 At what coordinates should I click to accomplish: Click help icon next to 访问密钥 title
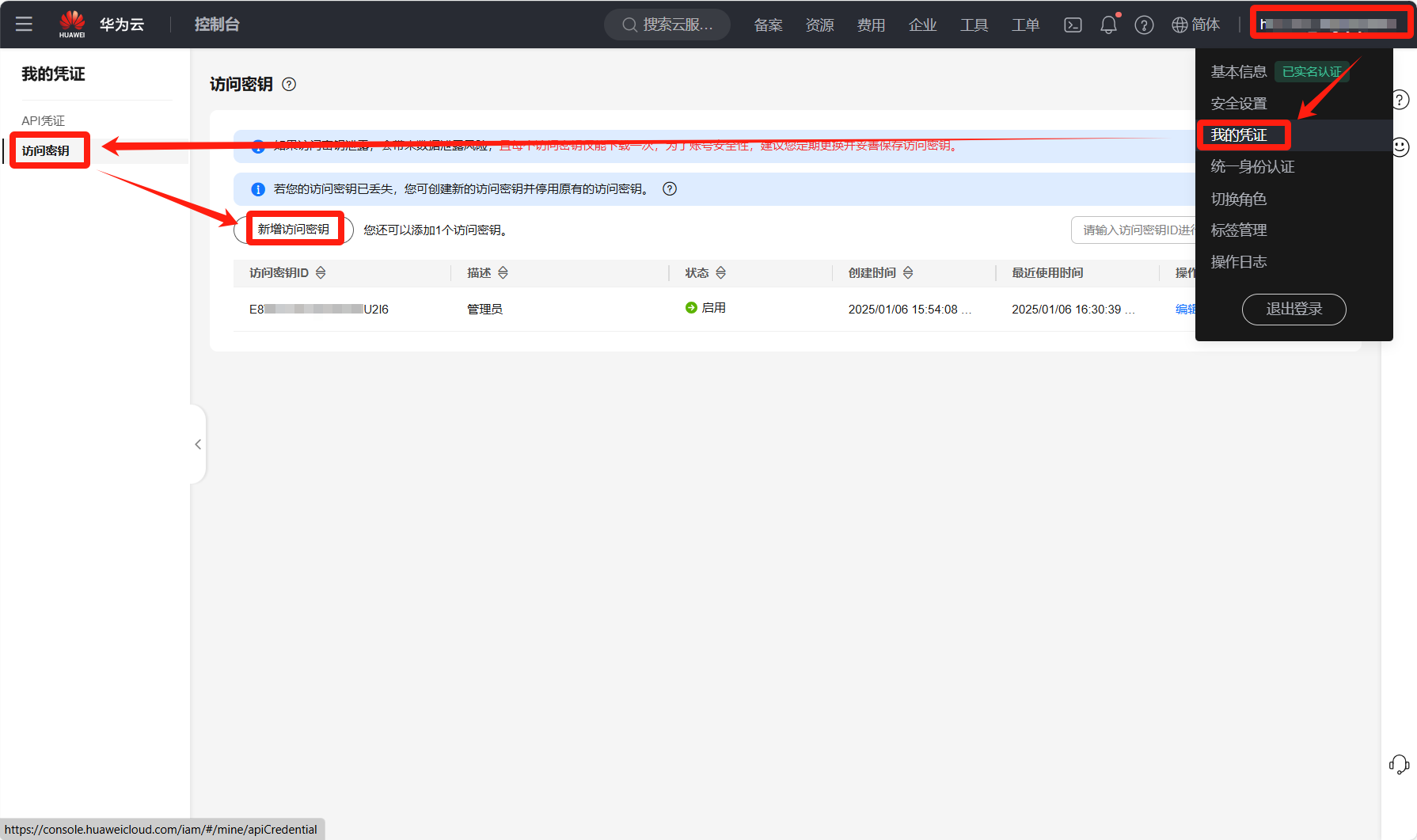pos(289,85)
